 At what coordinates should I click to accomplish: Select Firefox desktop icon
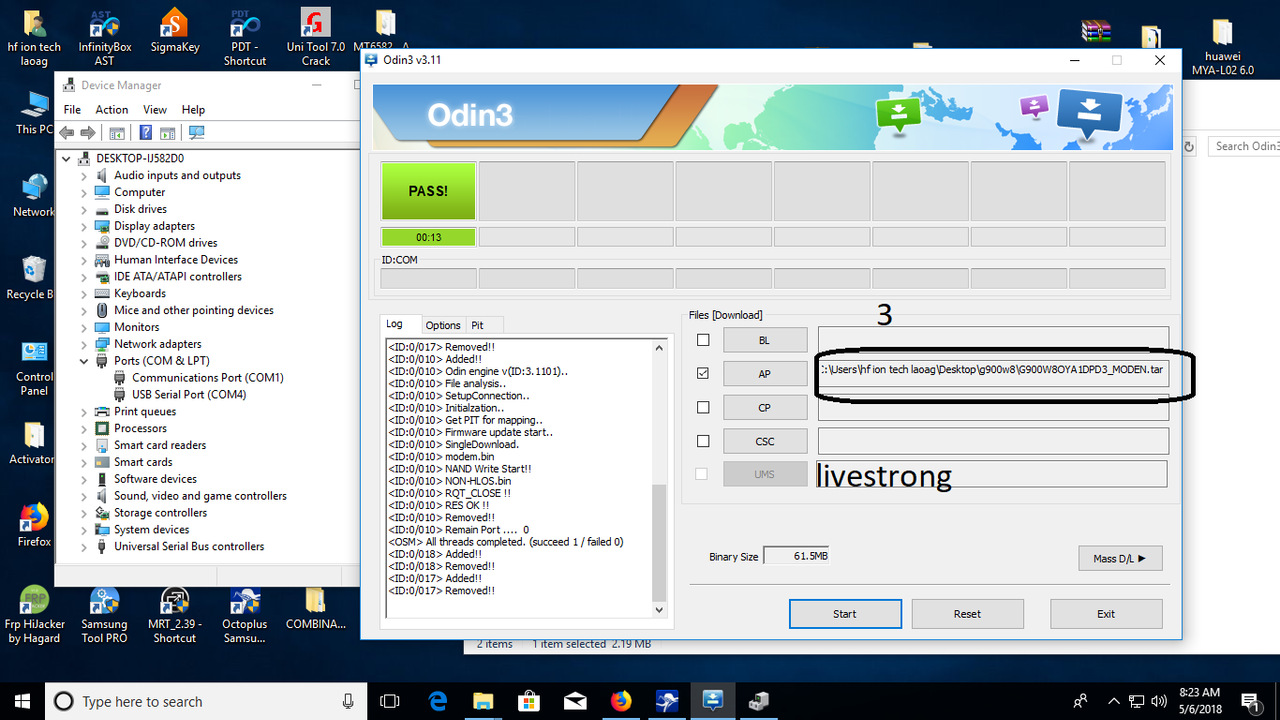(x=34, y=525)
